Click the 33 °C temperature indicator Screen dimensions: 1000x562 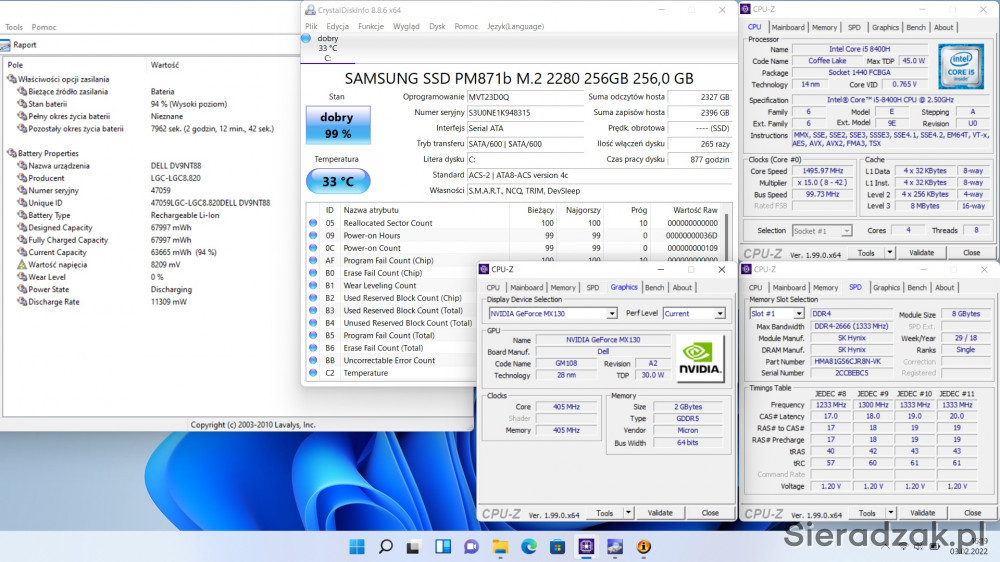coord(337,181)
